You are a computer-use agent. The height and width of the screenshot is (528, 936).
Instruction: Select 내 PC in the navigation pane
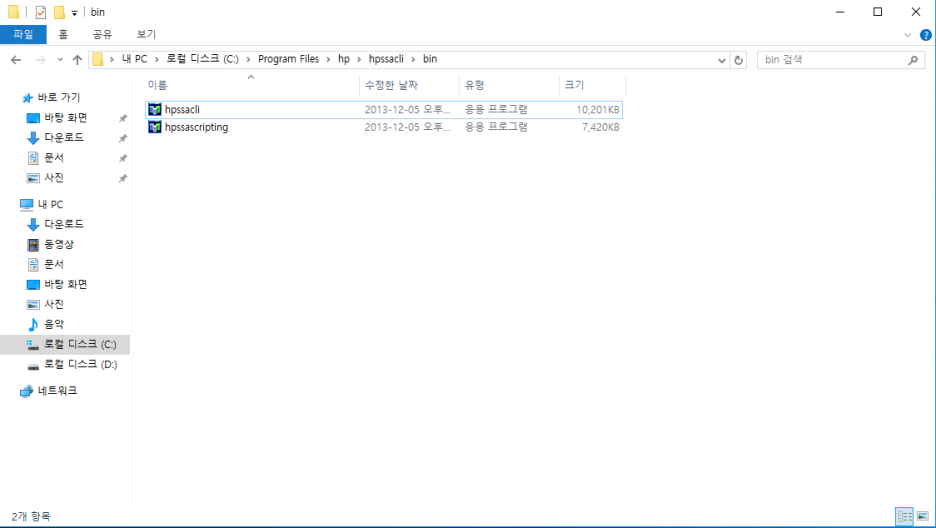[x=50, y=205]
